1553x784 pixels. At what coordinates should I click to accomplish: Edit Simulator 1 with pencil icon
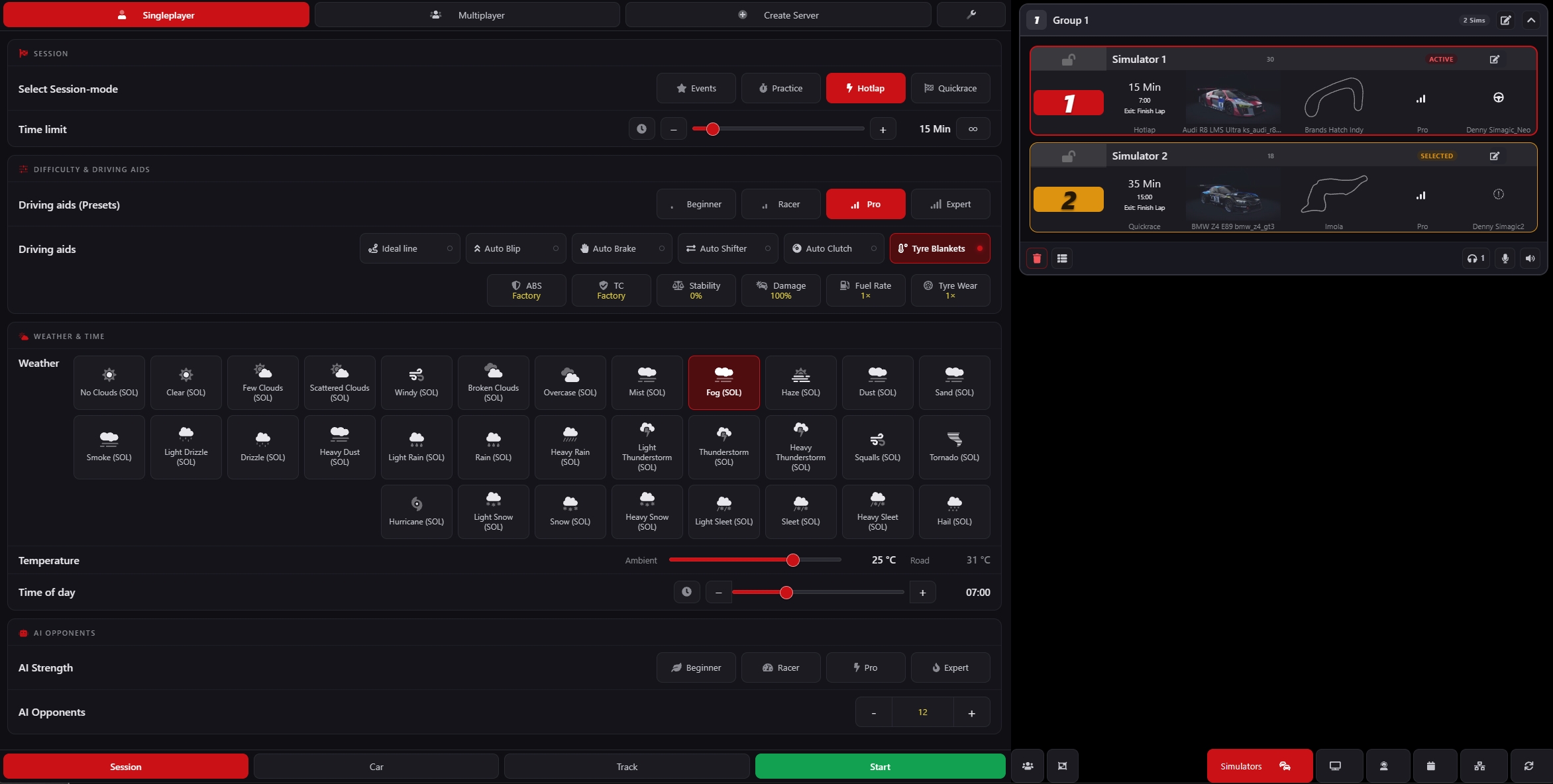coord(1494,59)
